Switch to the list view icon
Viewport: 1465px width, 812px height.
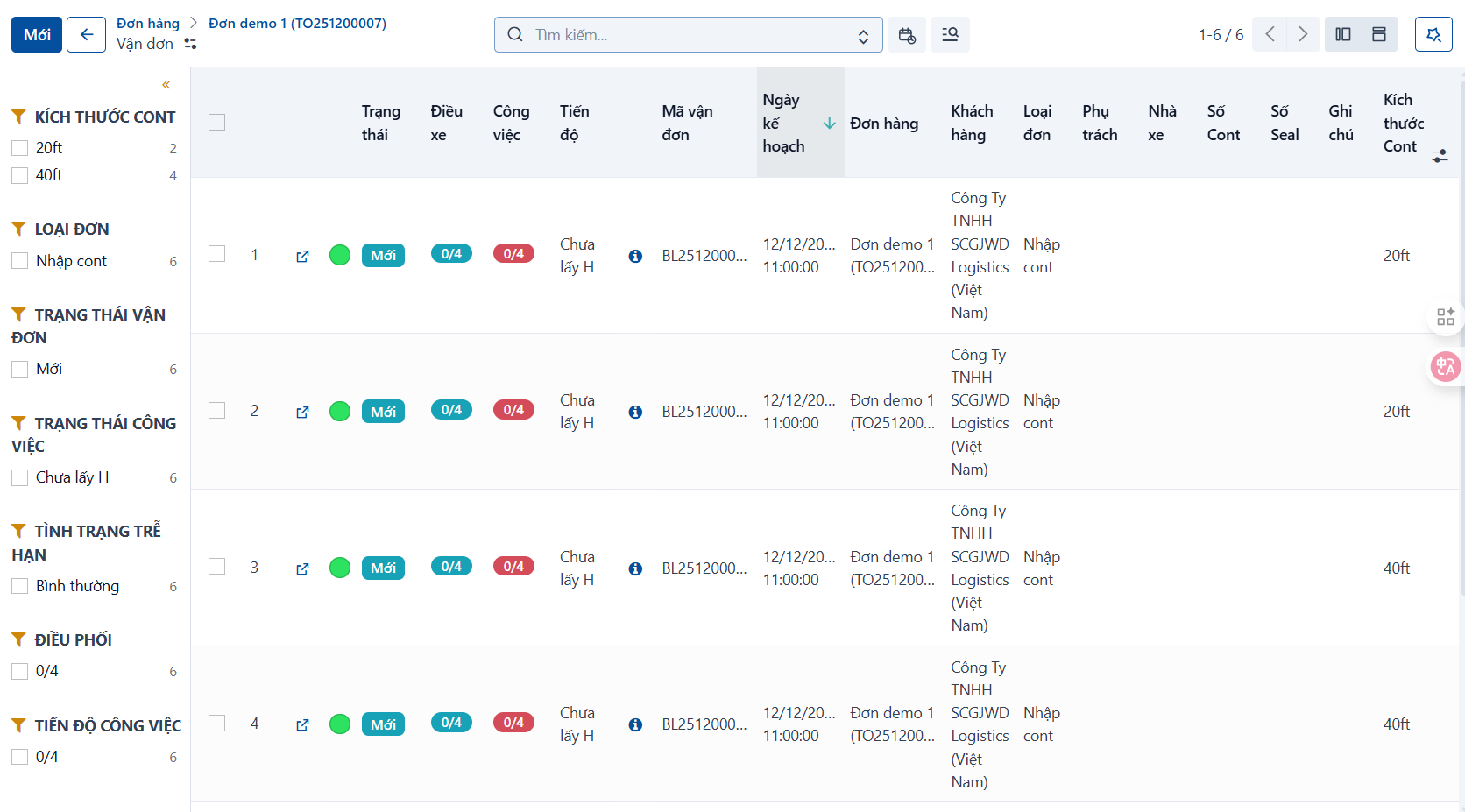[x=1379, y=35]
